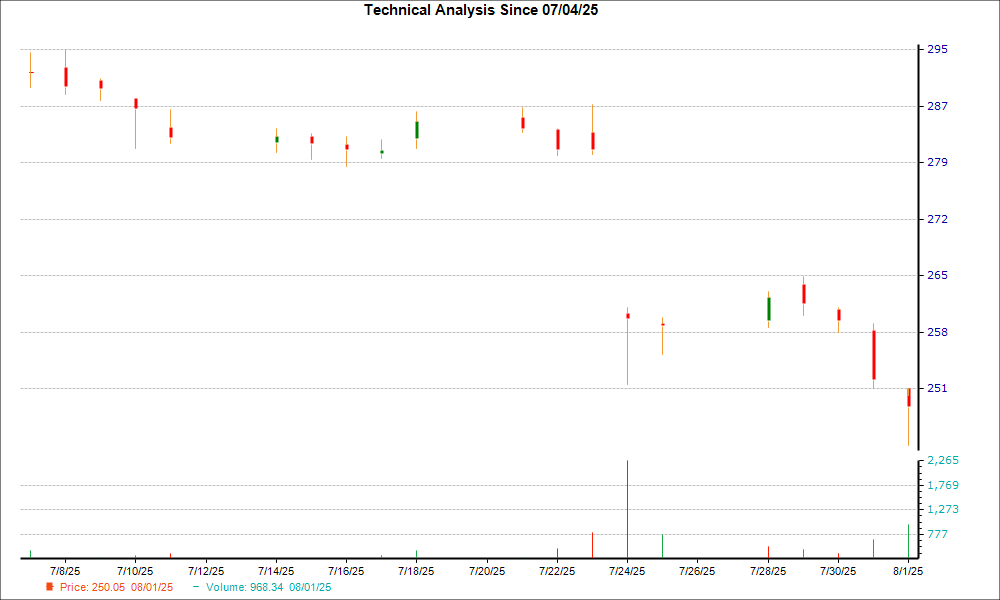This screenshot has height=600, width=1000.
Task: Click the 777 volume axis label
Action: point(938,534)
